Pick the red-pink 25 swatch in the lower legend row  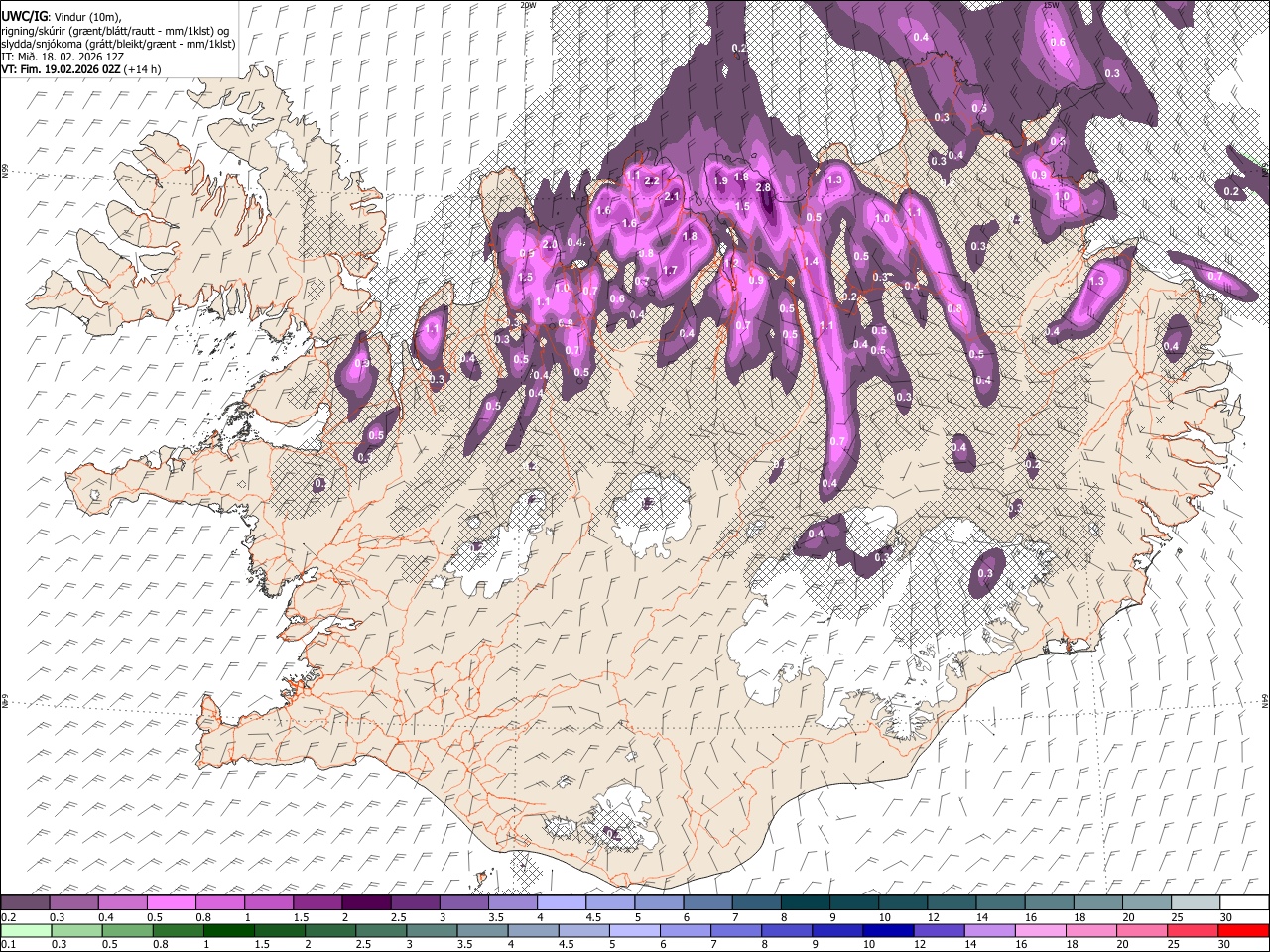coord(1192,930)
